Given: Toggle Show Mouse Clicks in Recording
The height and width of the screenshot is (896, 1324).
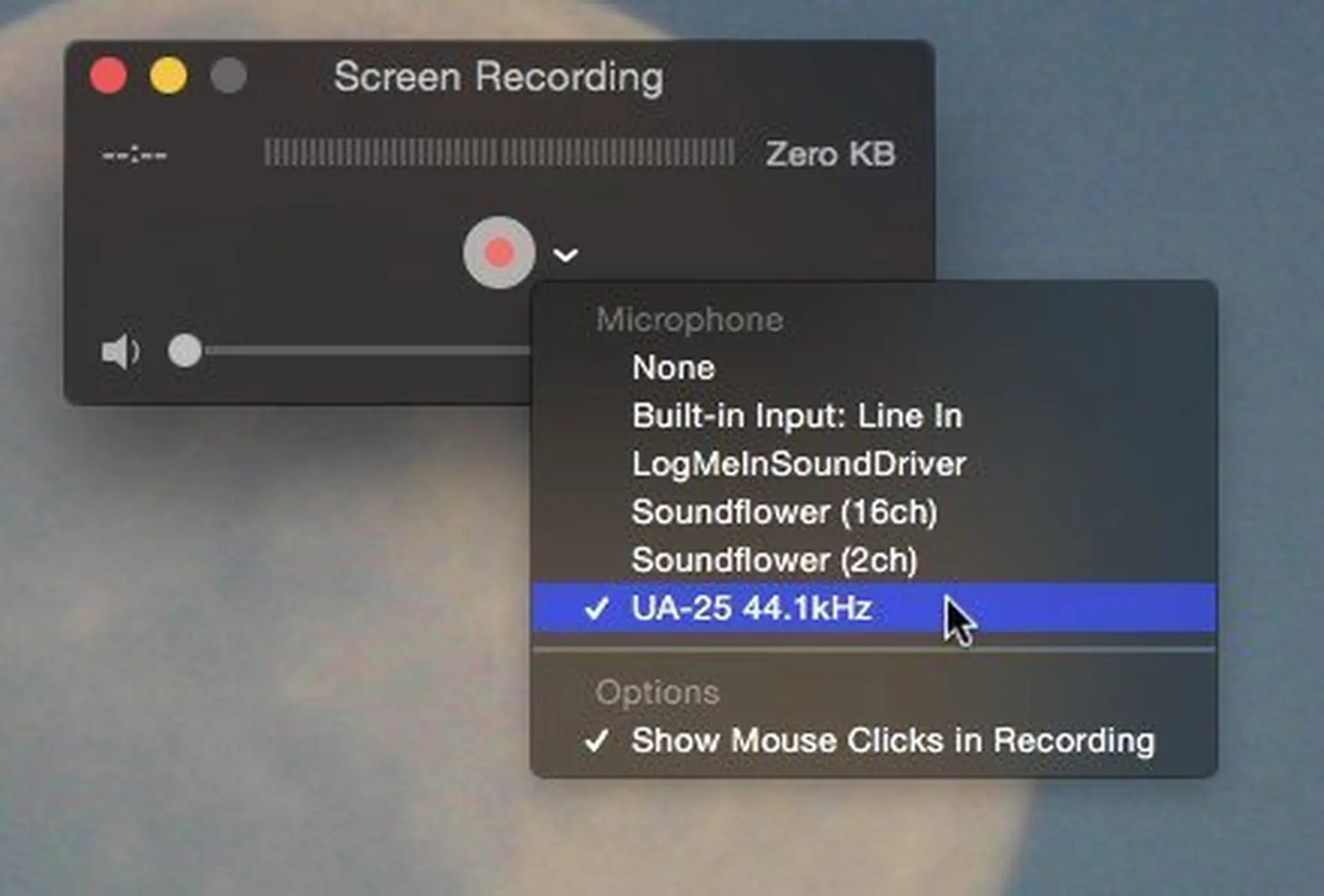Looking at the screenshot, I should (873, 741).
